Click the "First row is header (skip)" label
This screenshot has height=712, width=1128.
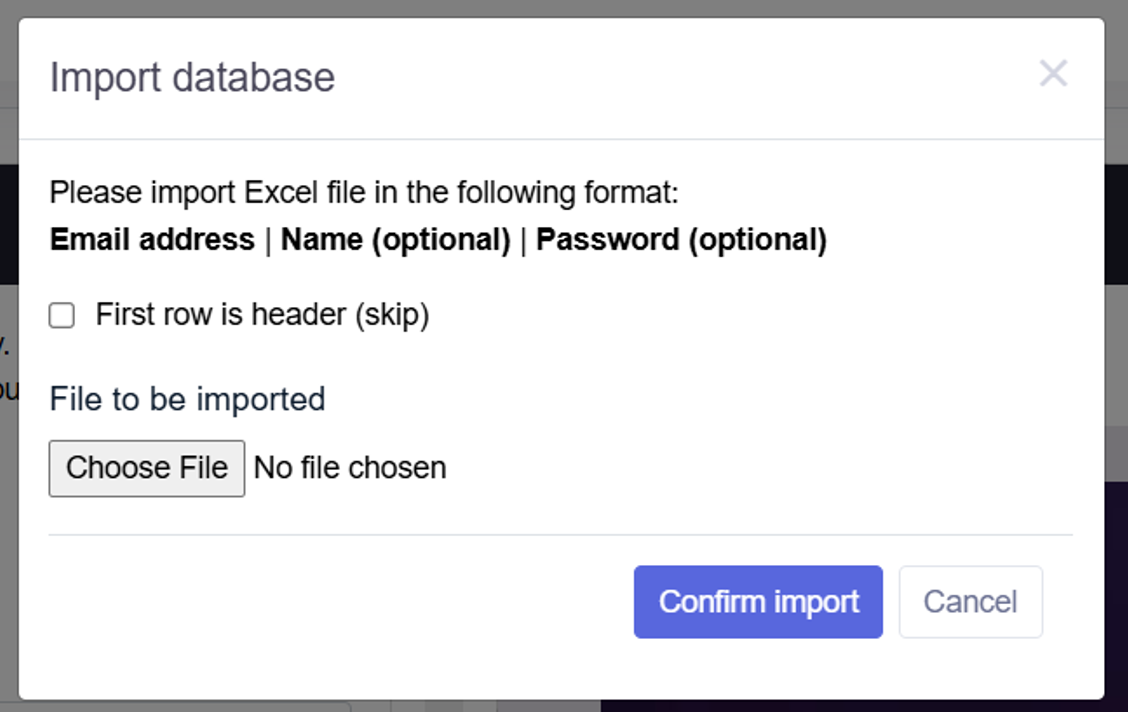click(262, 315)
